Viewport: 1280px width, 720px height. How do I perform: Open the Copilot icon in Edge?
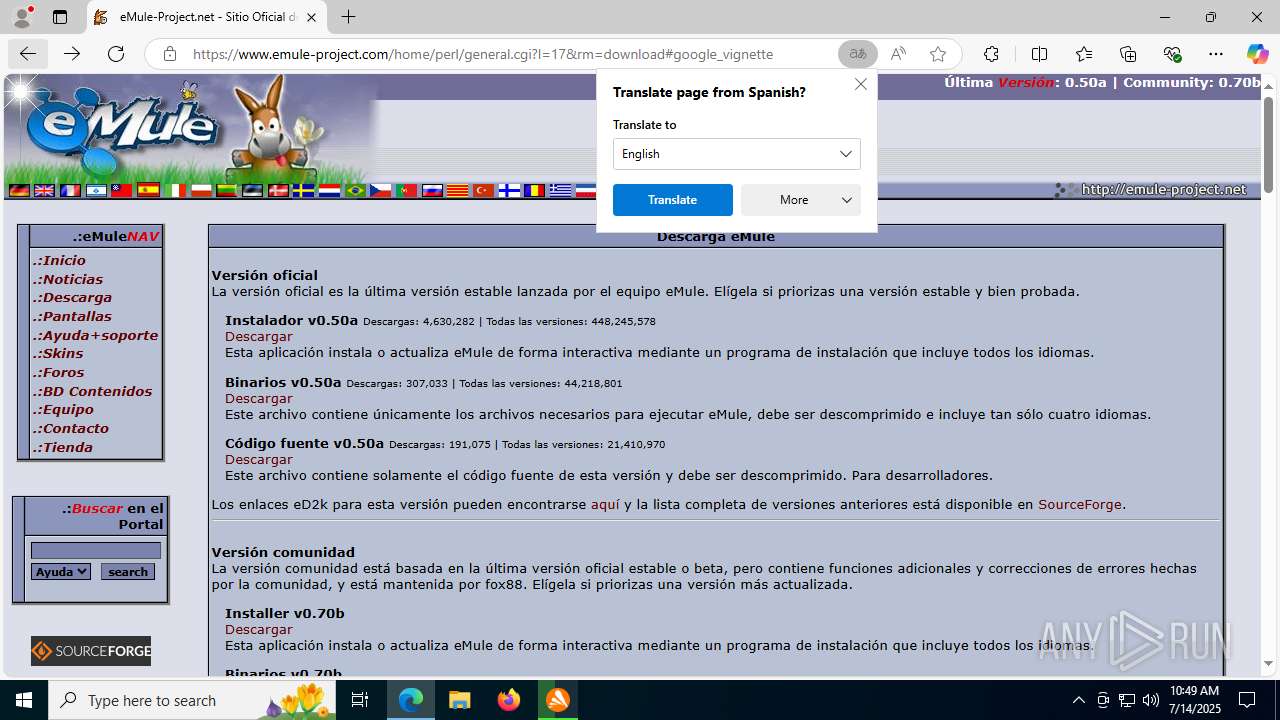tap(1257, 54)
